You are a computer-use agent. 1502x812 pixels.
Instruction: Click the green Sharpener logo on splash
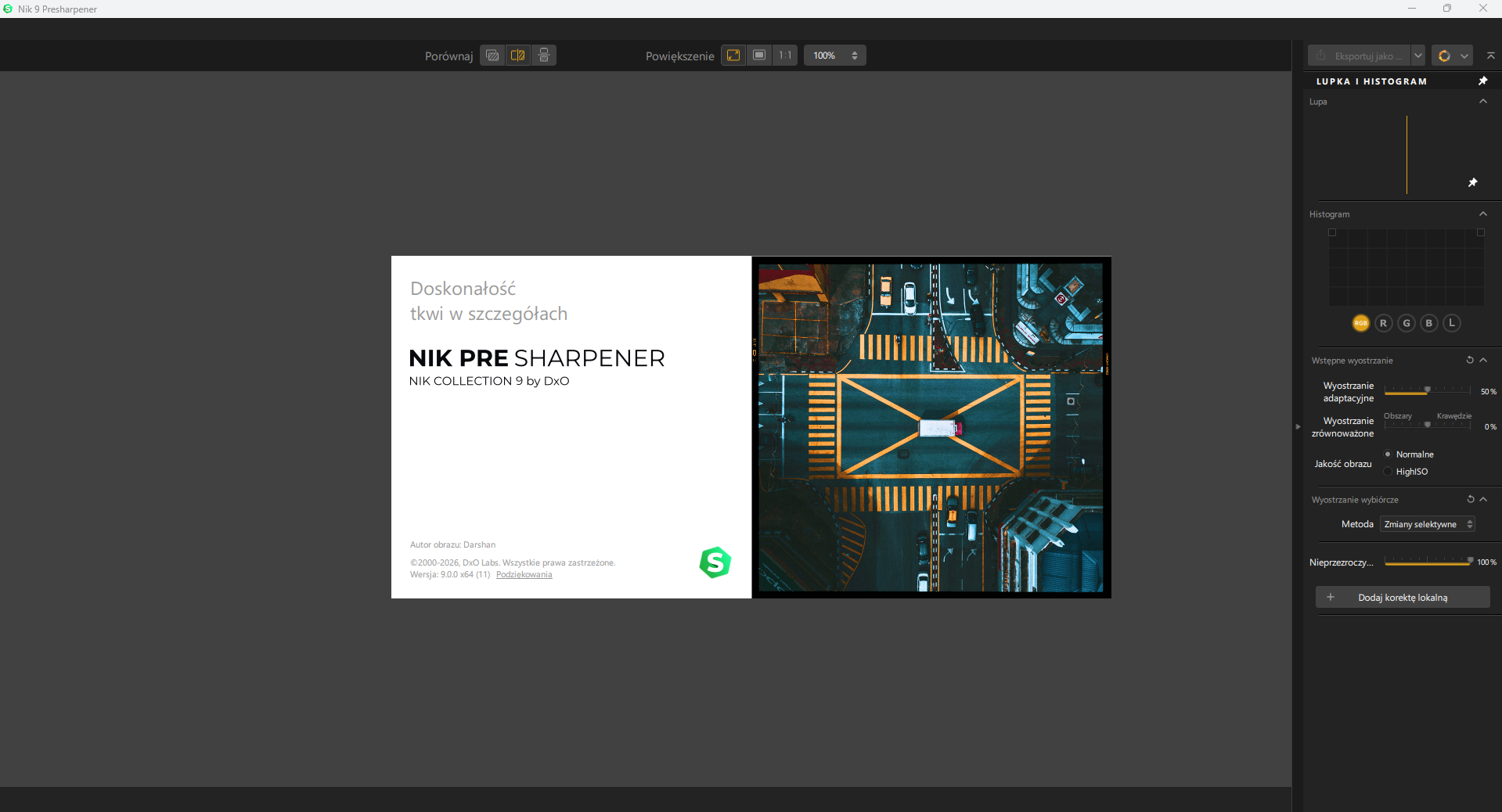715,562
